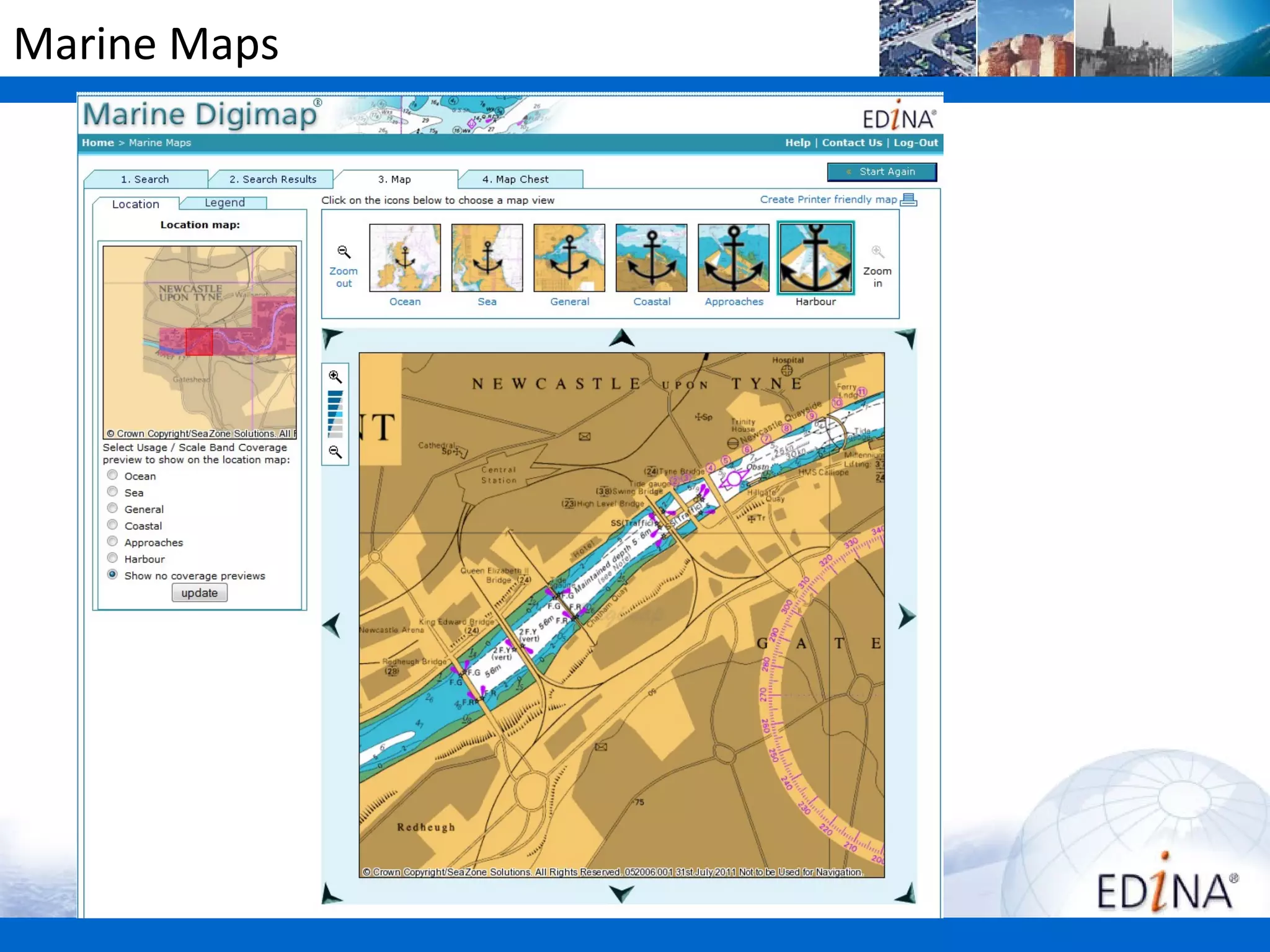
Task: Pan the map west with left arrow
Action: tap(332, 625)
